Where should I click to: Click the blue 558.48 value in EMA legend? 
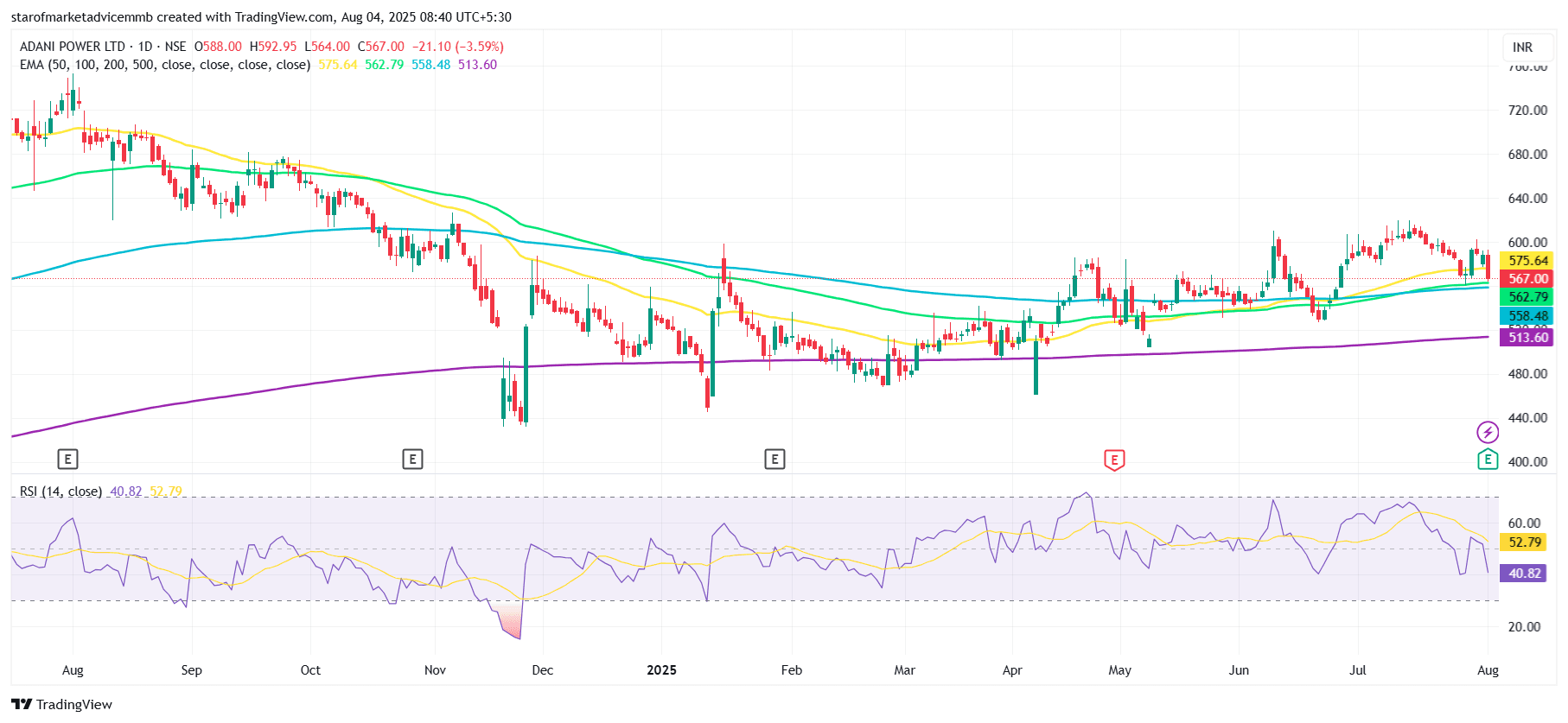point(431,65)
